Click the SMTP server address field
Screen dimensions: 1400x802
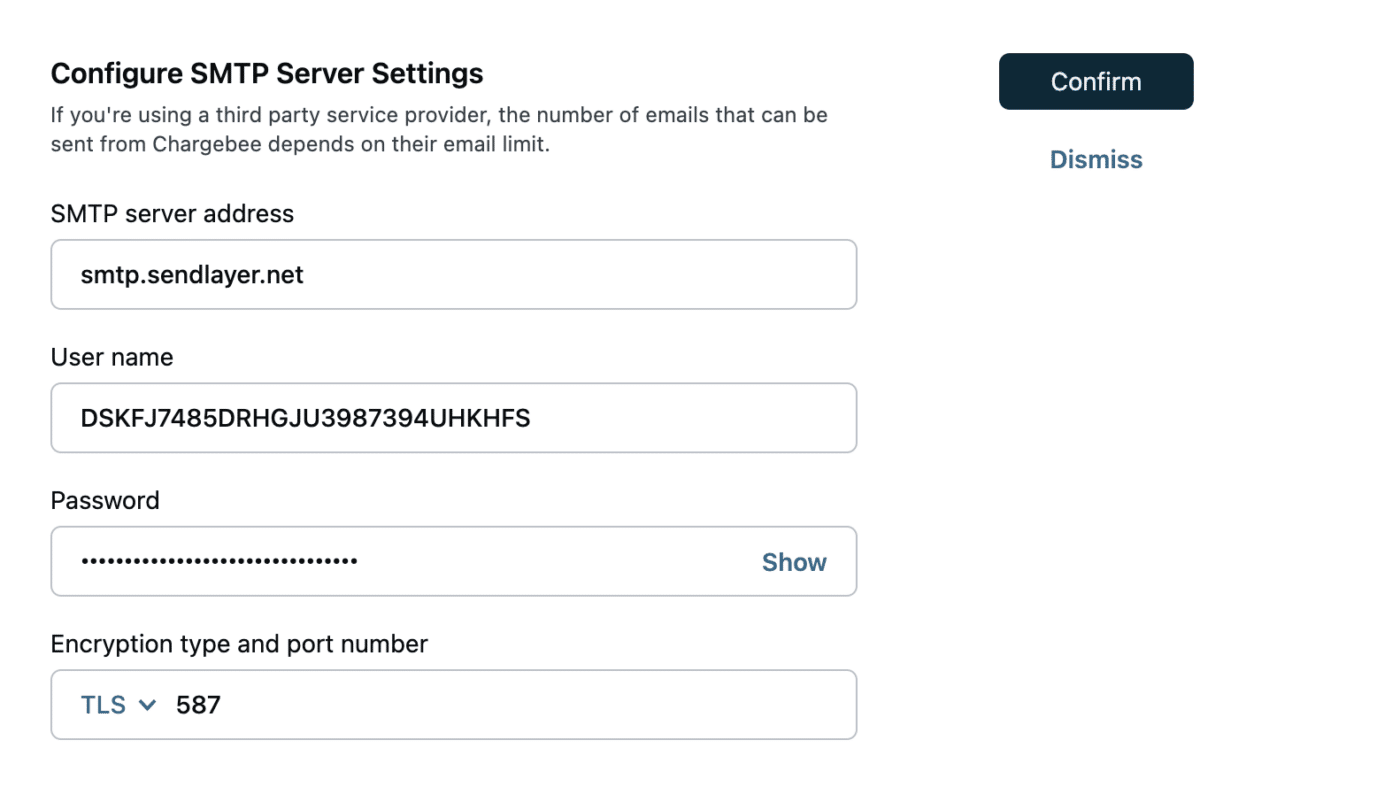[453, 274]
